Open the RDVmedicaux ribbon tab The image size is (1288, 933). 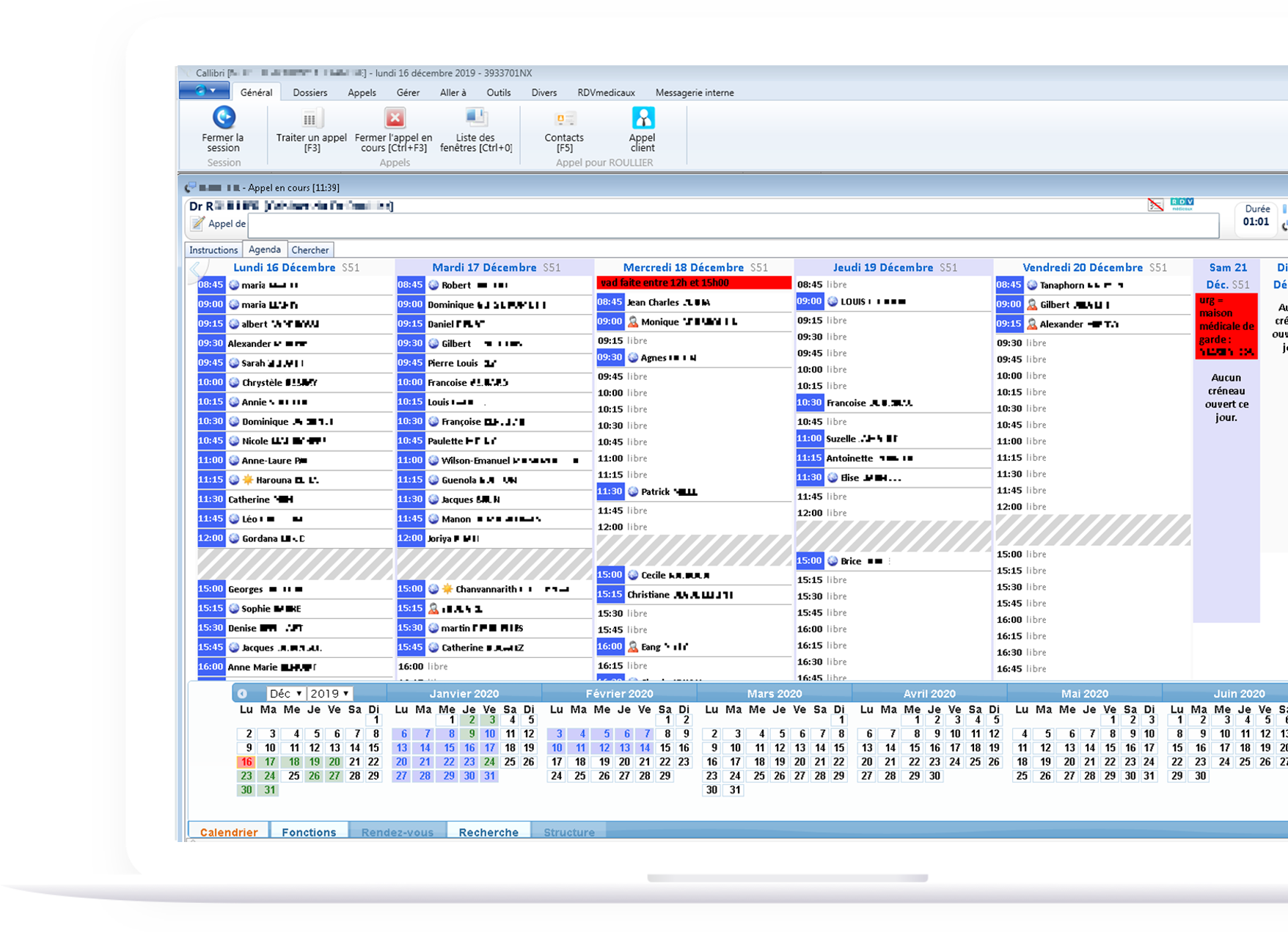coord(606,92)
